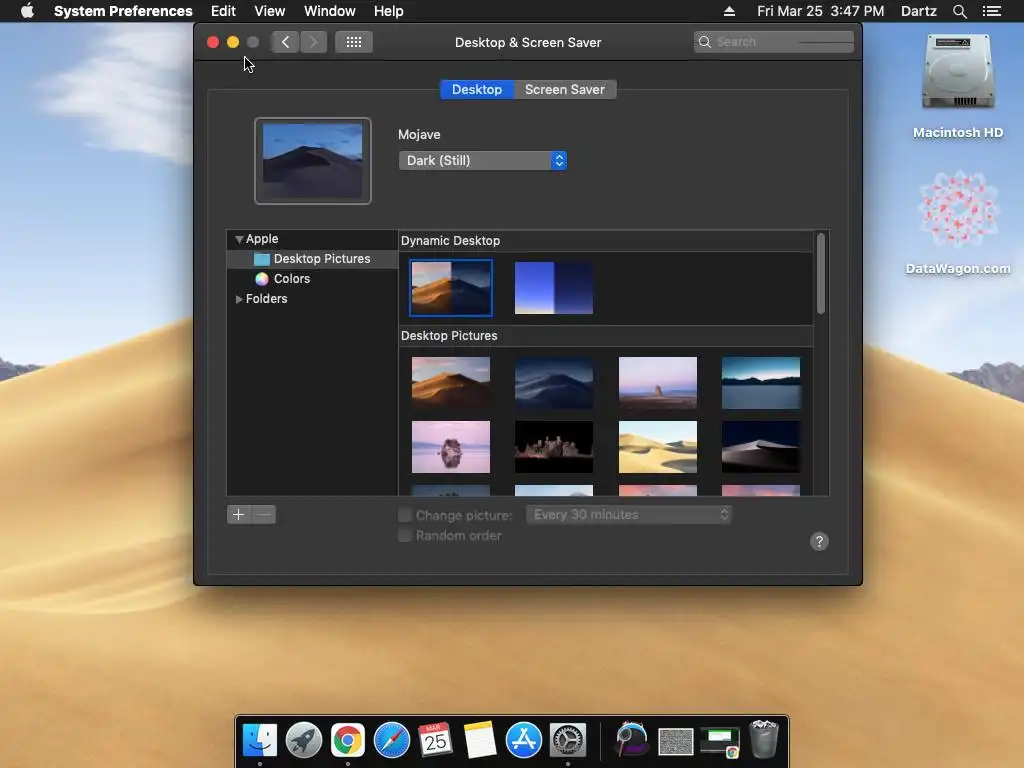Image resolution: width=1024 pixels, height=768 pixels.
Task: Collapse the Apple tree group
Action: (239, 239)
